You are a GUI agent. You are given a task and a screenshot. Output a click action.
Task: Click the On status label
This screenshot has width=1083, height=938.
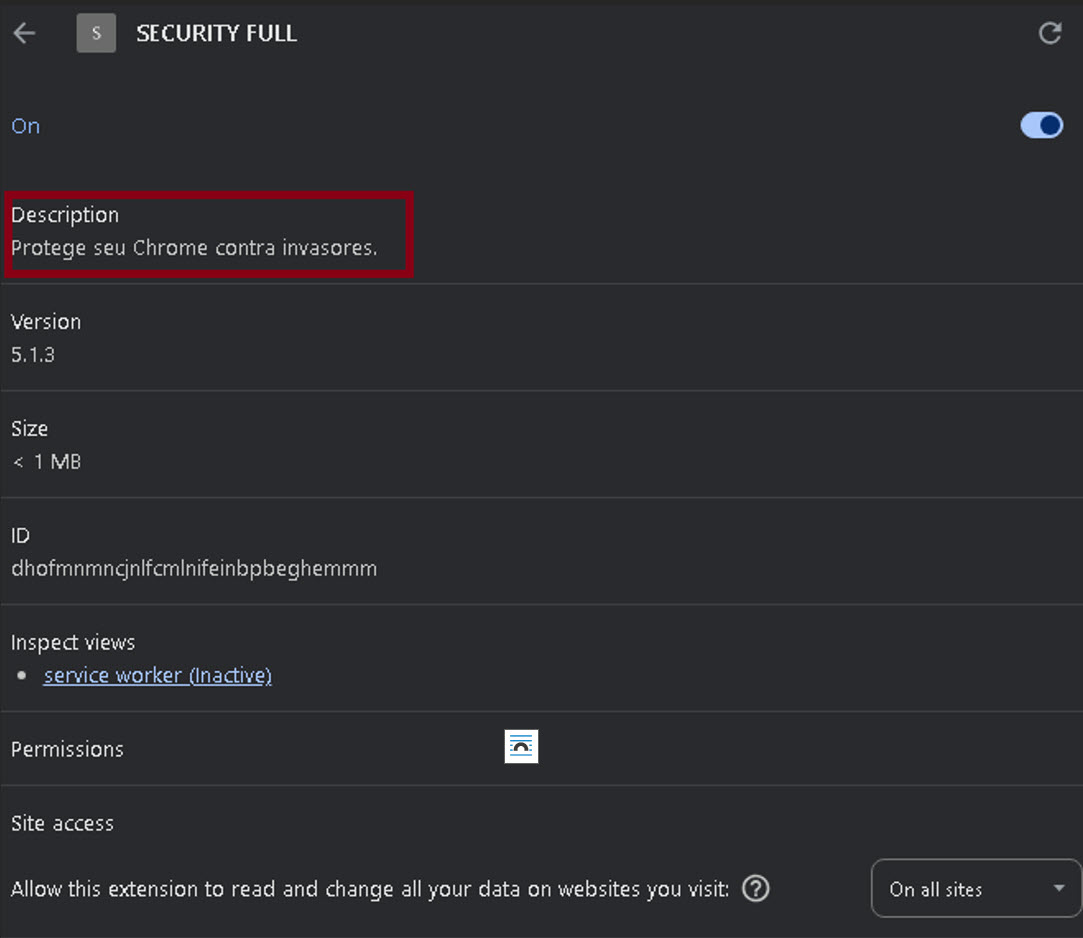point(25,125)
